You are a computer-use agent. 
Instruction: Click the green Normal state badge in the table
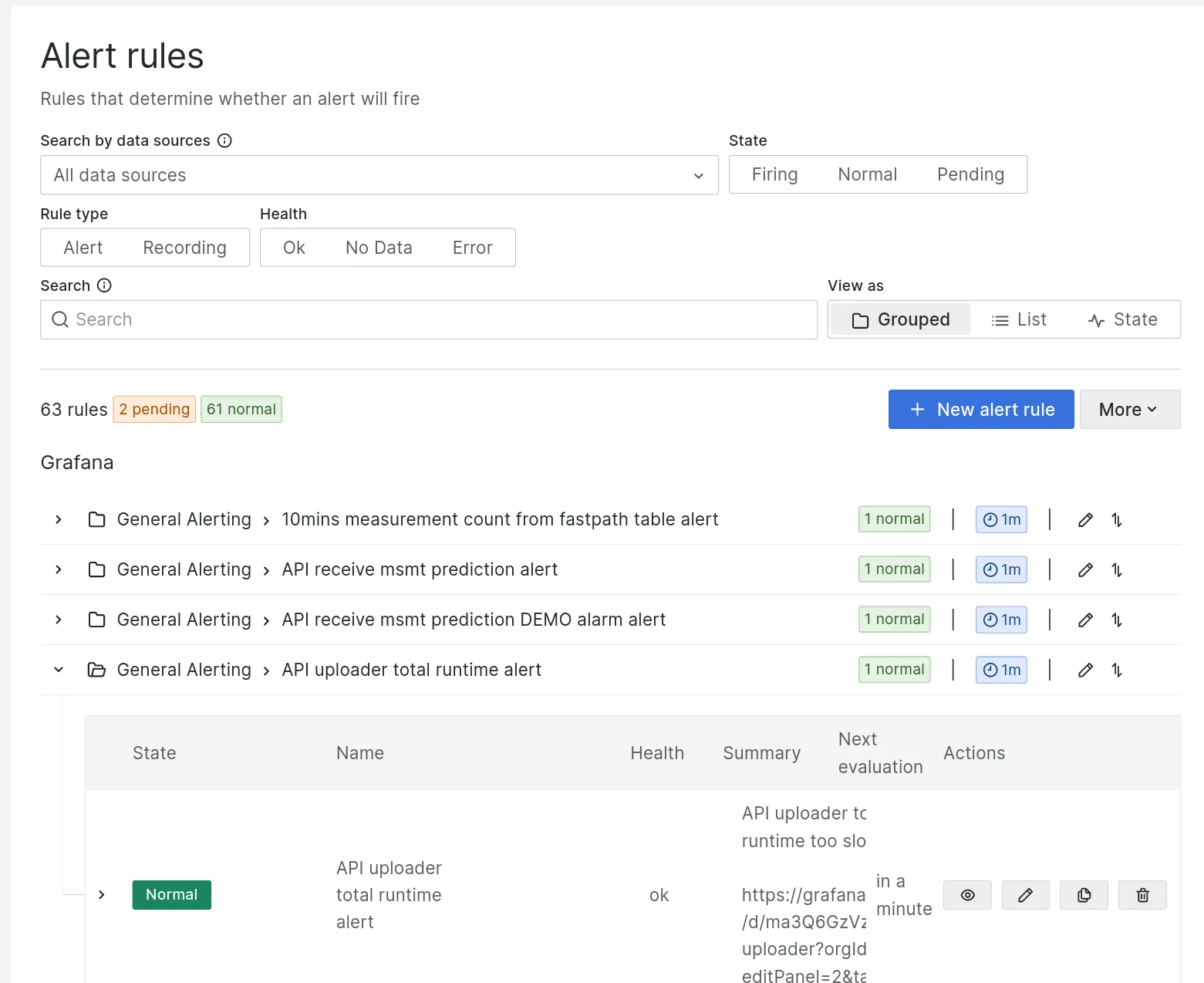click(172, 895)
